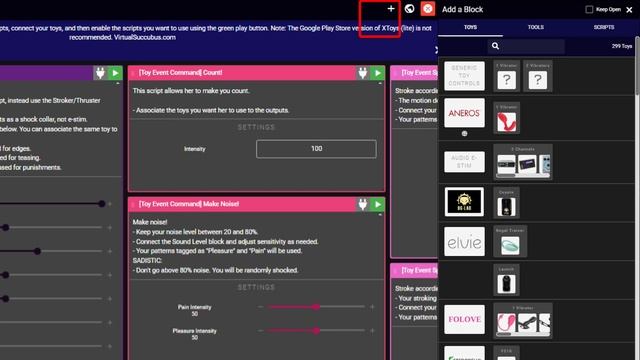The width and height of the screenshot is (640, 360).
Task: Add the second Folove vibrator toy
Action: tap(527, 322)
